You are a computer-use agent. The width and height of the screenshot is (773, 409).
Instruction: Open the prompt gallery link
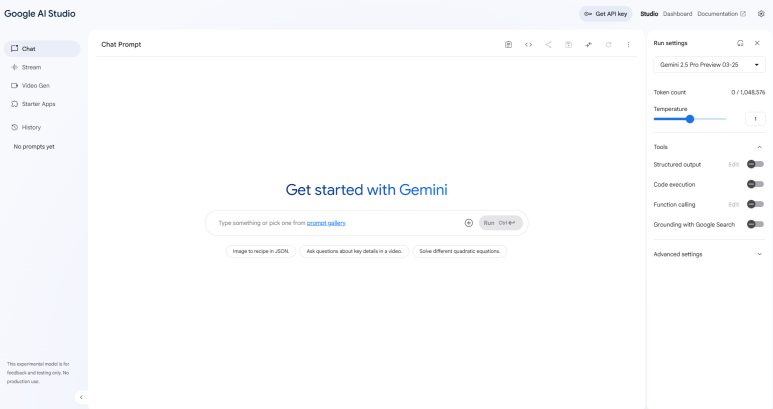tap(326, 223)
